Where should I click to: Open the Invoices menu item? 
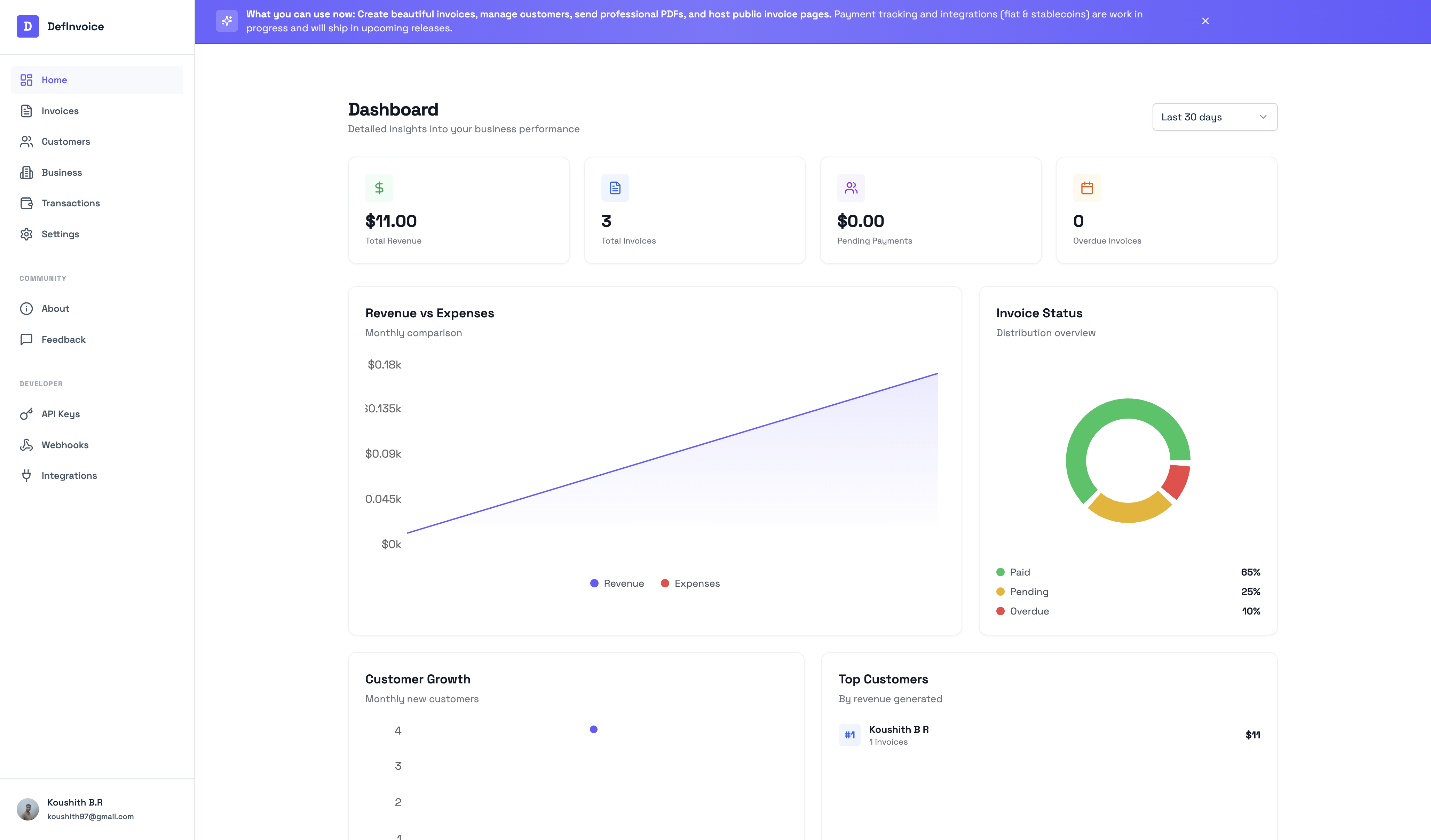[60, 111]
